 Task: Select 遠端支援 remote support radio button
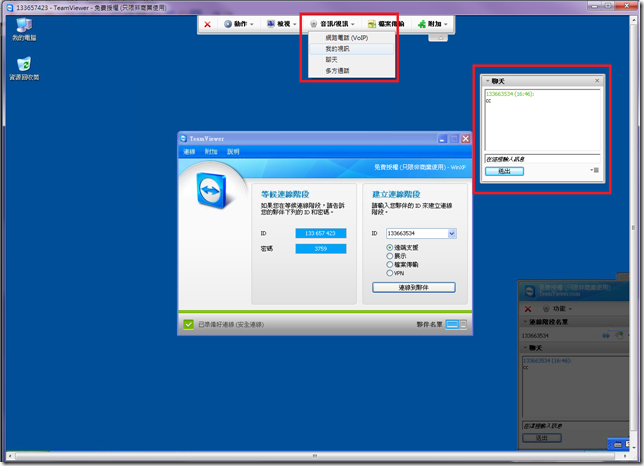click(x=389, y=248)
